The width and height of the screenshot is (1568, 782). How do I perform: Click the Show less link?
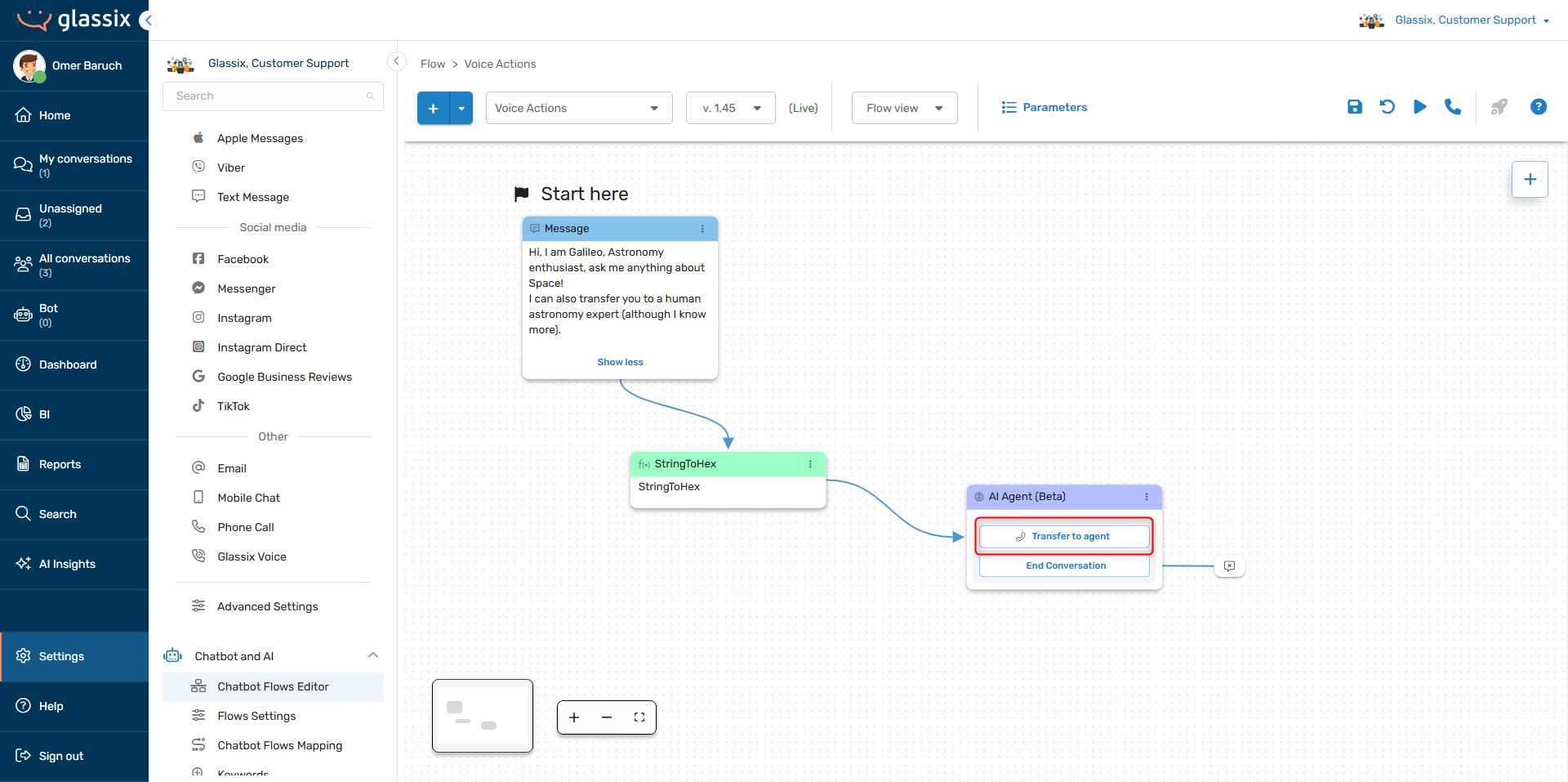click(620, 362)
